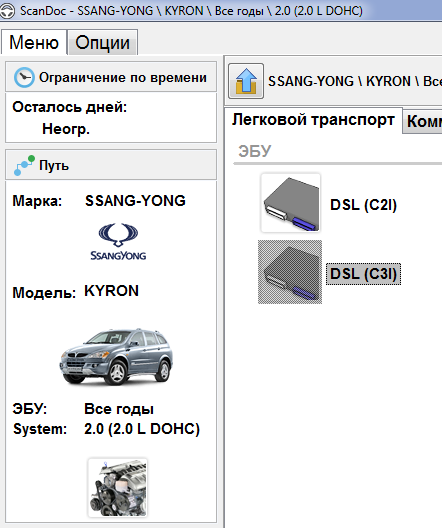The image size is (442, 528).
Task: Open the partially visible Комм tab
Action: [423, 121]
